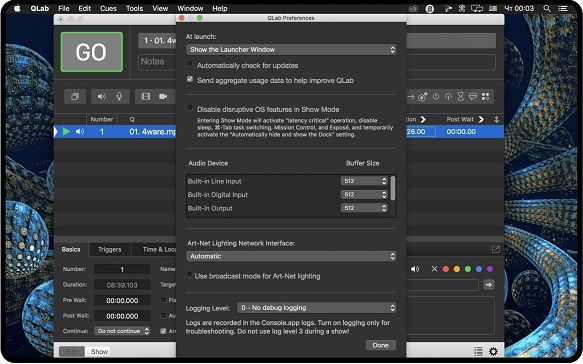
Task: Click chevron next to Action column header
Action: point(423,119)
